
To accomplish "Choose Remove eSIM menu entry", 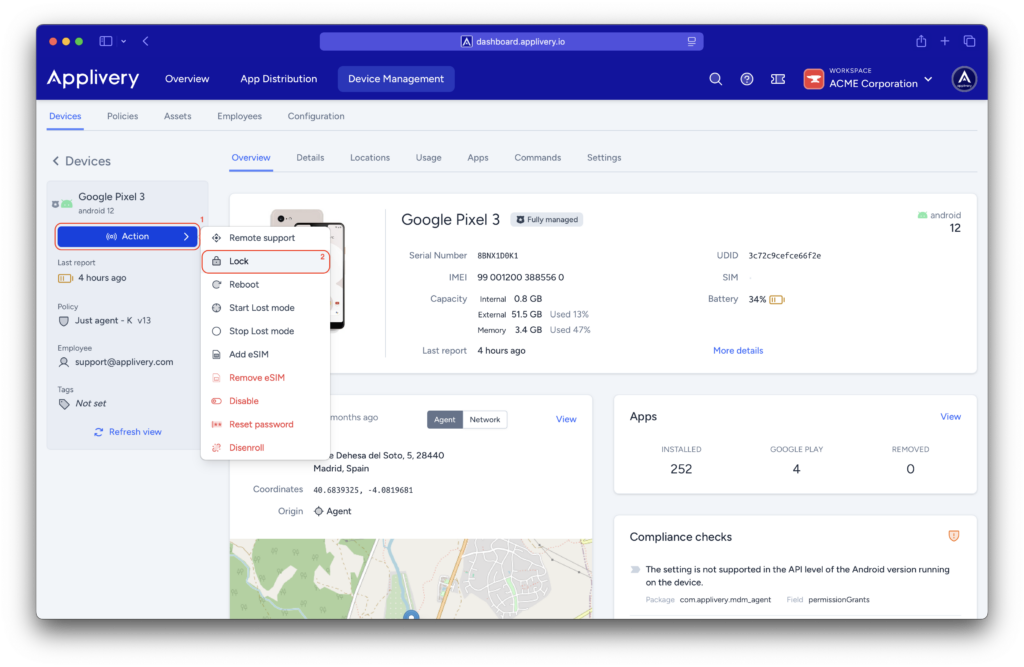I will pos(265,378).
